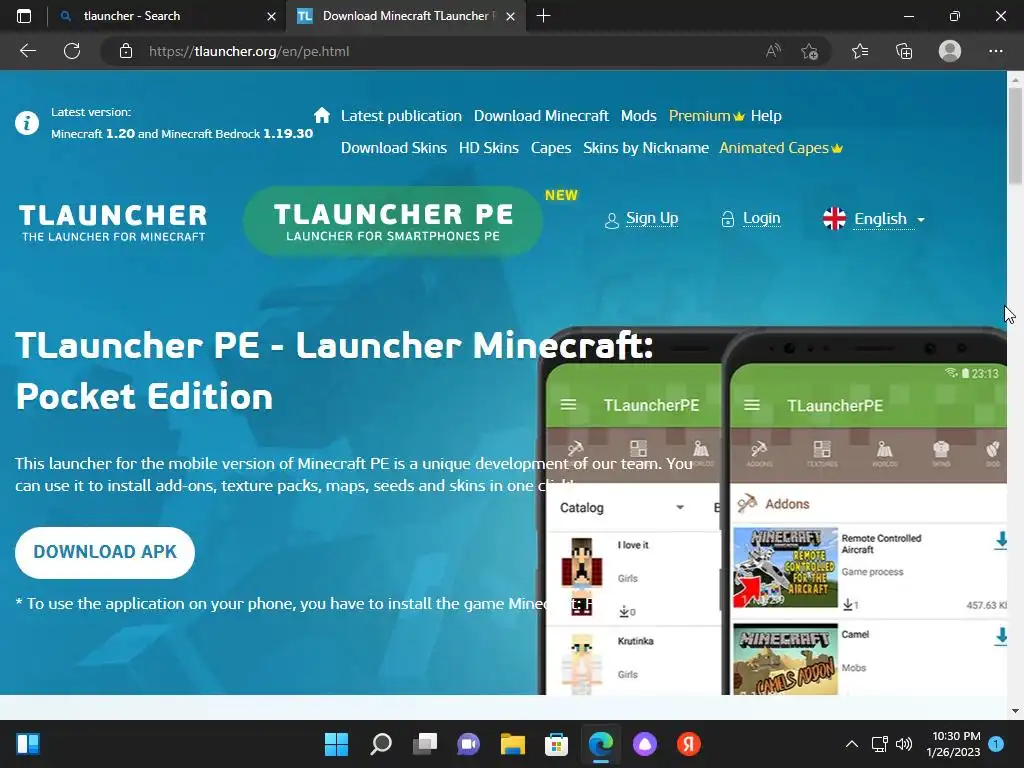Click the page vertical scrollbar thumb
This screenshot has width=1024, height=768.
[x=1015, y=136]
